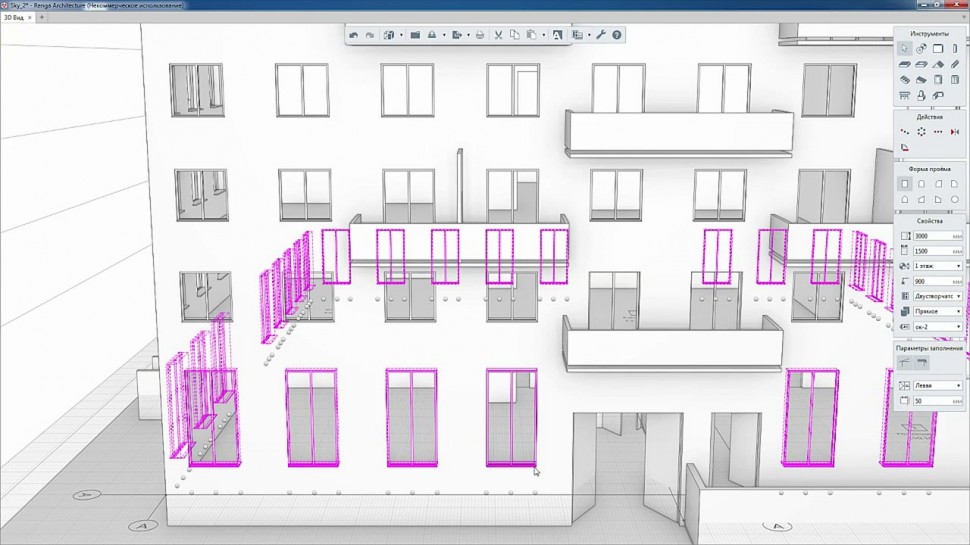Open settings with the wrench icon

601,35
